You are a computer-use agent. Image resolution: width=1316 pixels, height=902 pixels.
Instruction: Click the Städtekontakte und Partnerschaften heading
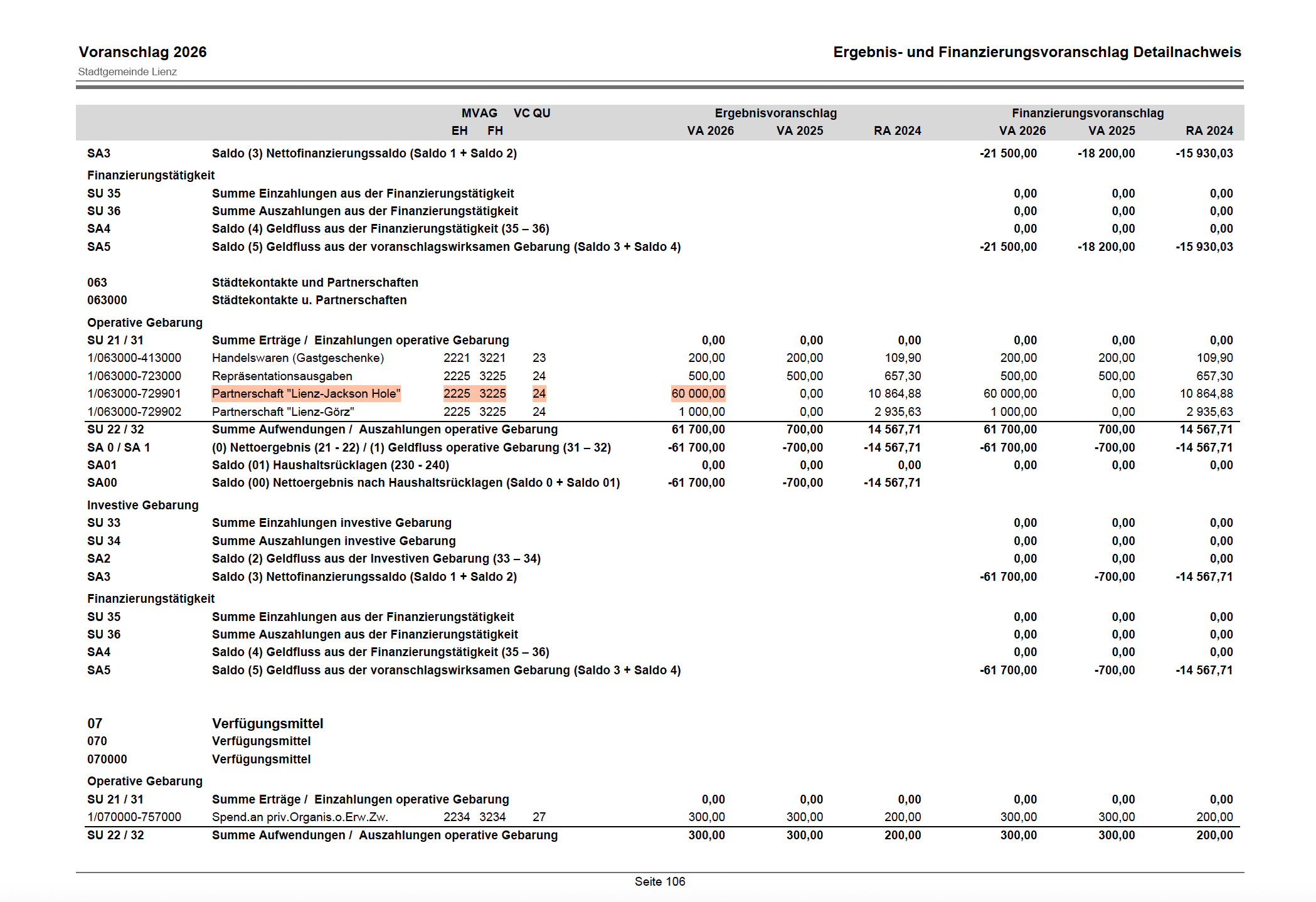(x=315, y=283)
